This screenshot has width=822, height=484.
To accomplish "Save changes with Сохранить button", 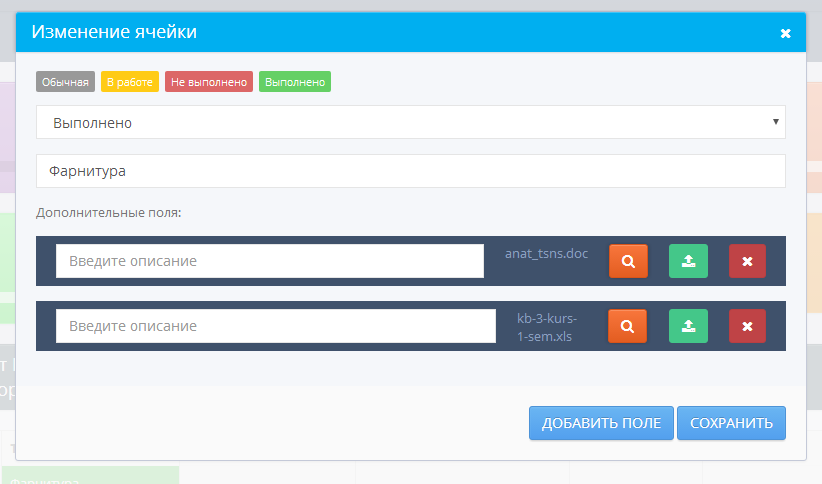I will point(731,423).
